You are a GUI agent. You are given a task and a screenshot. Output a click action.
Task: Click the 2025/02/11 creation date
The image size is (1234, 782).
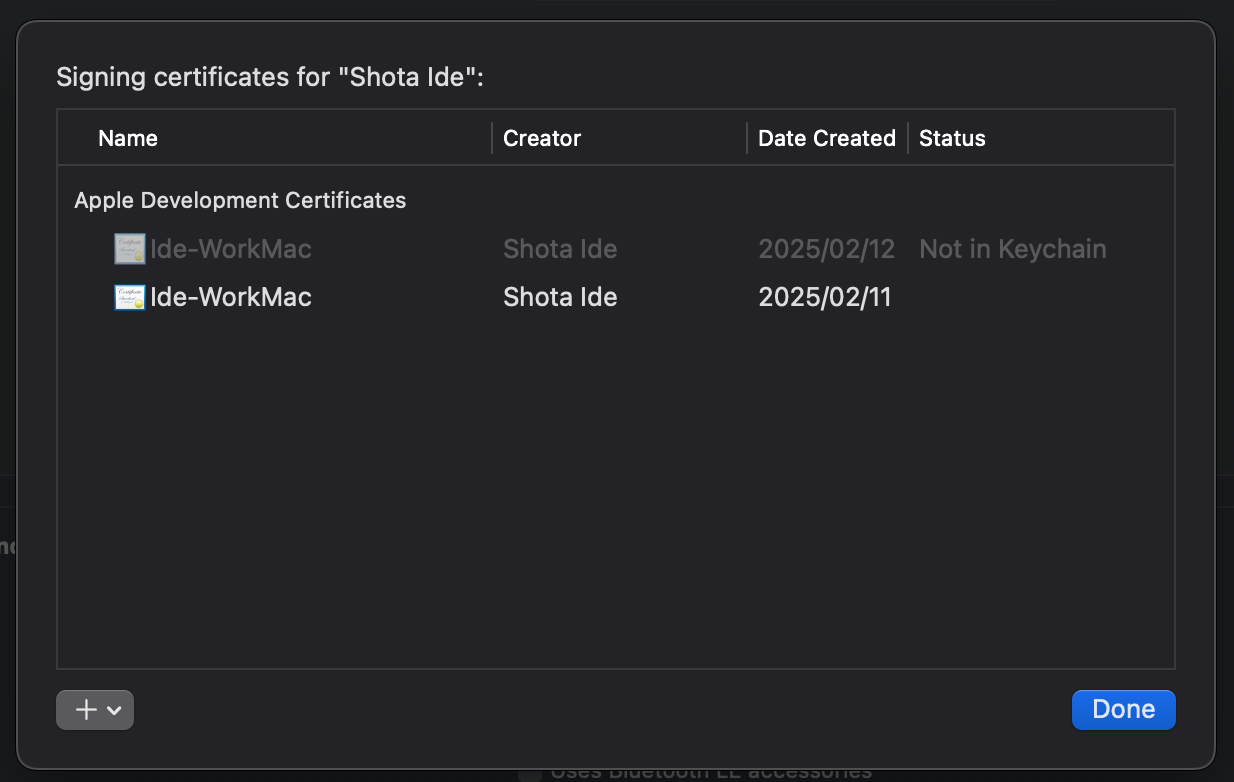(825, 297)
